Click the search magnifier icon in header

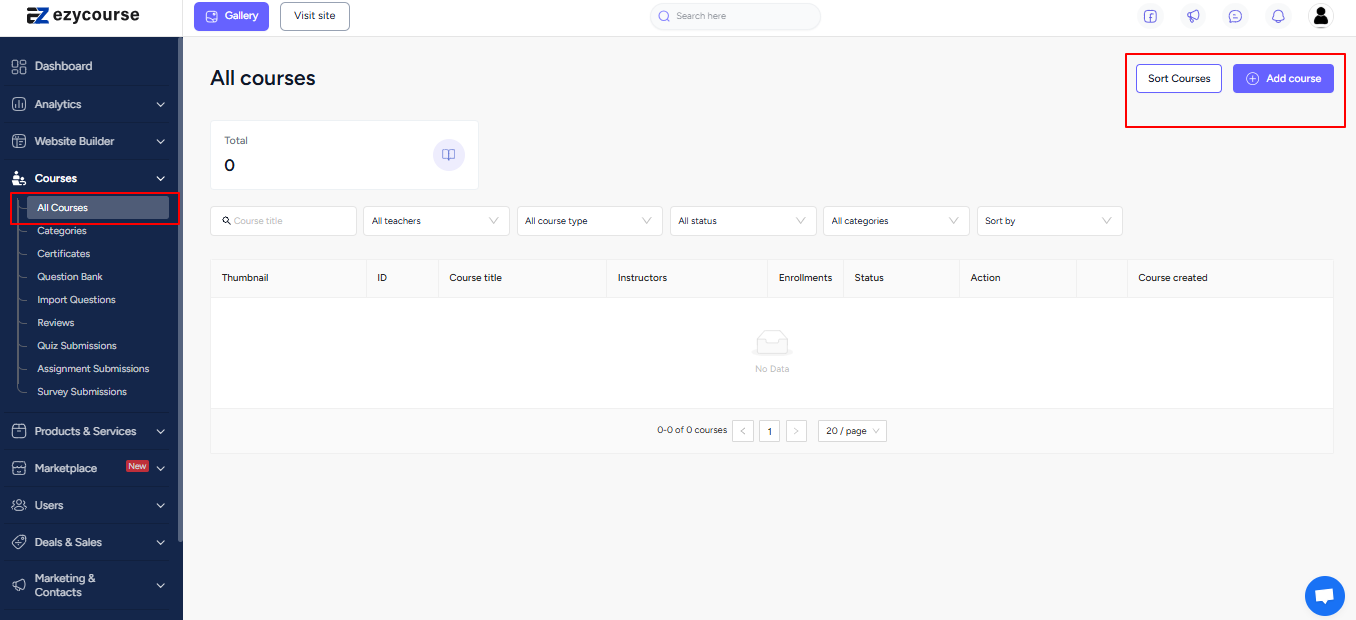664,16
